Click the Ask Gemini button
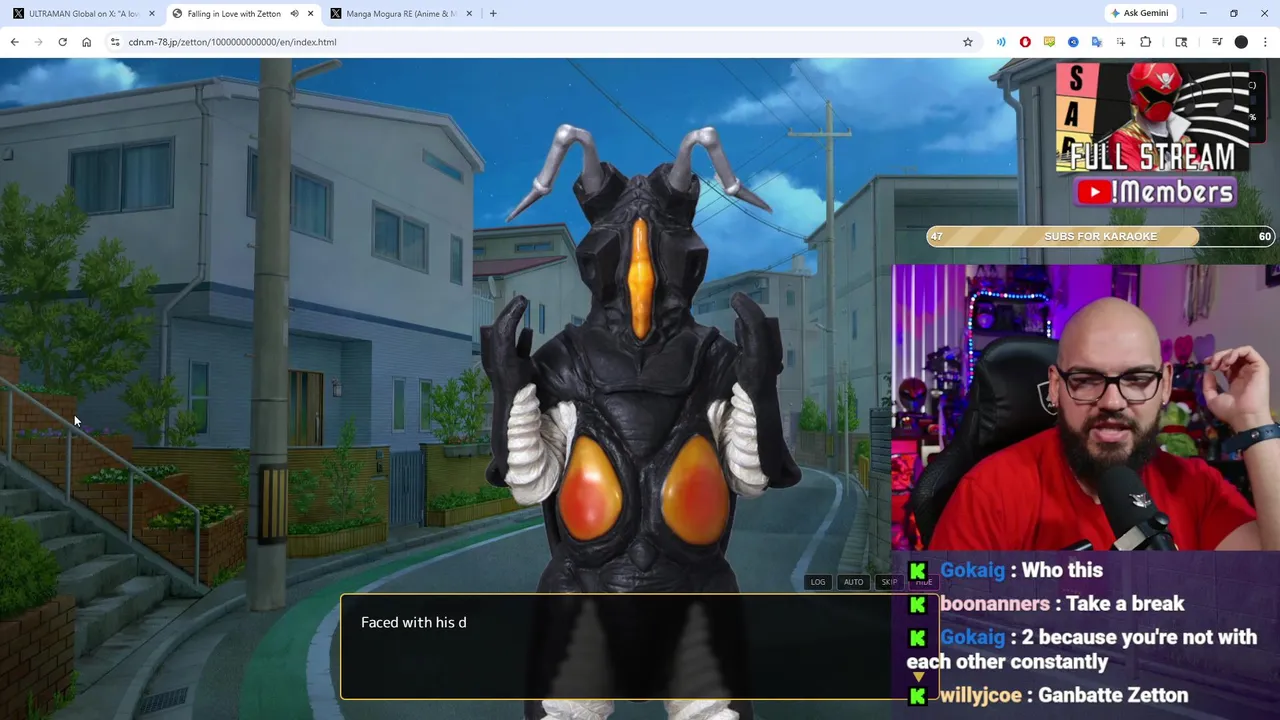 point(1139,13)
